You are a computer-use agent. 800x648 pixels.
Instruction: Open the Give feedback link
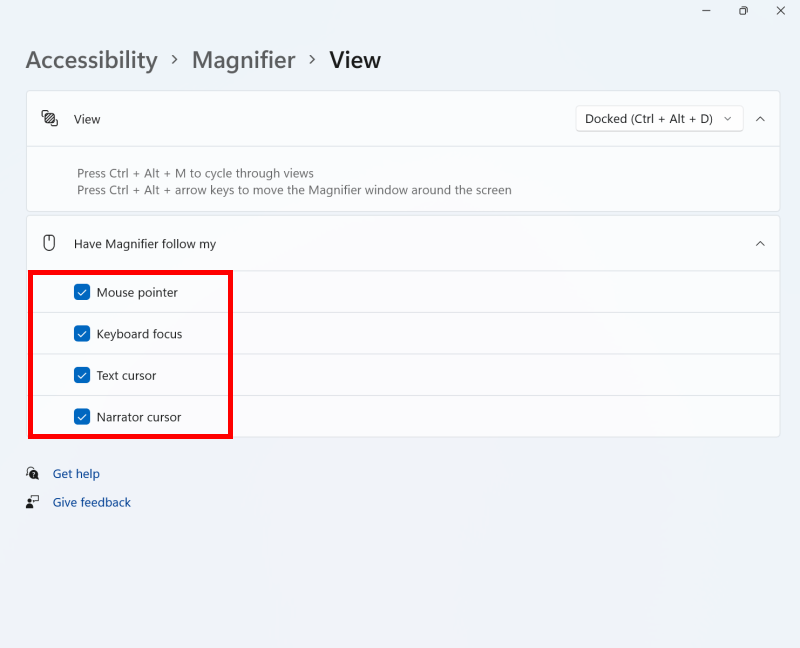tap(92, 502)
